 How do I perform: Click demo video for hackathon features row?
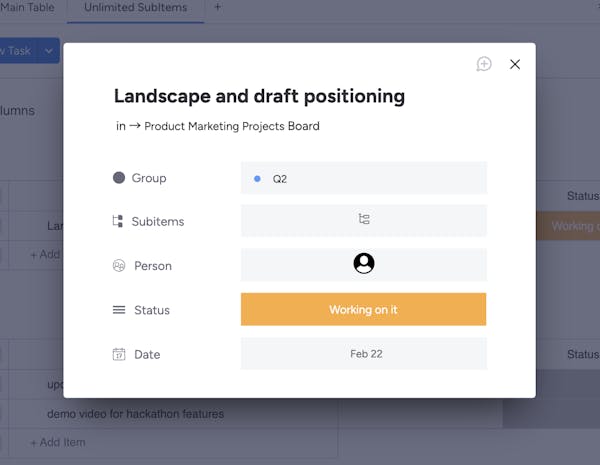(135, 414)
